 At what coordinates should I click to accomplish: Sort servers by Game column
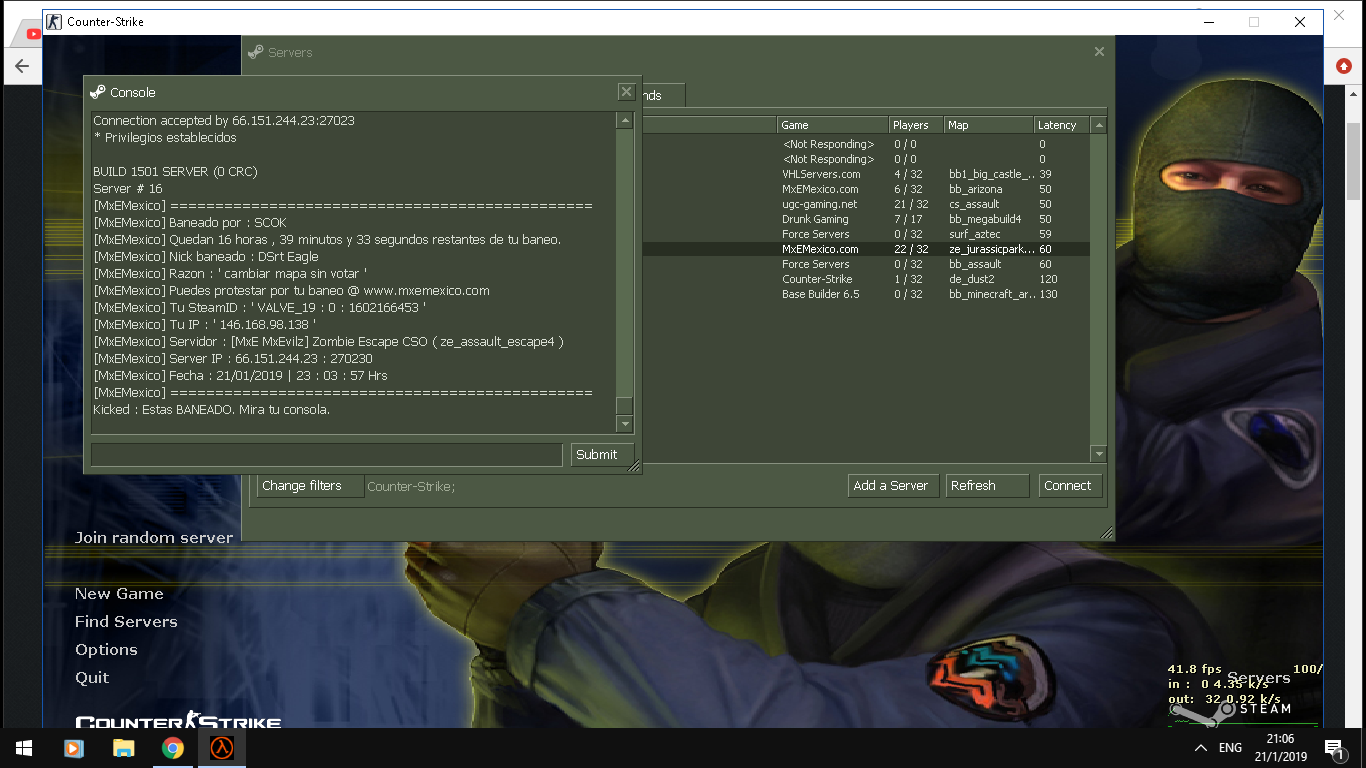point(833,125)
